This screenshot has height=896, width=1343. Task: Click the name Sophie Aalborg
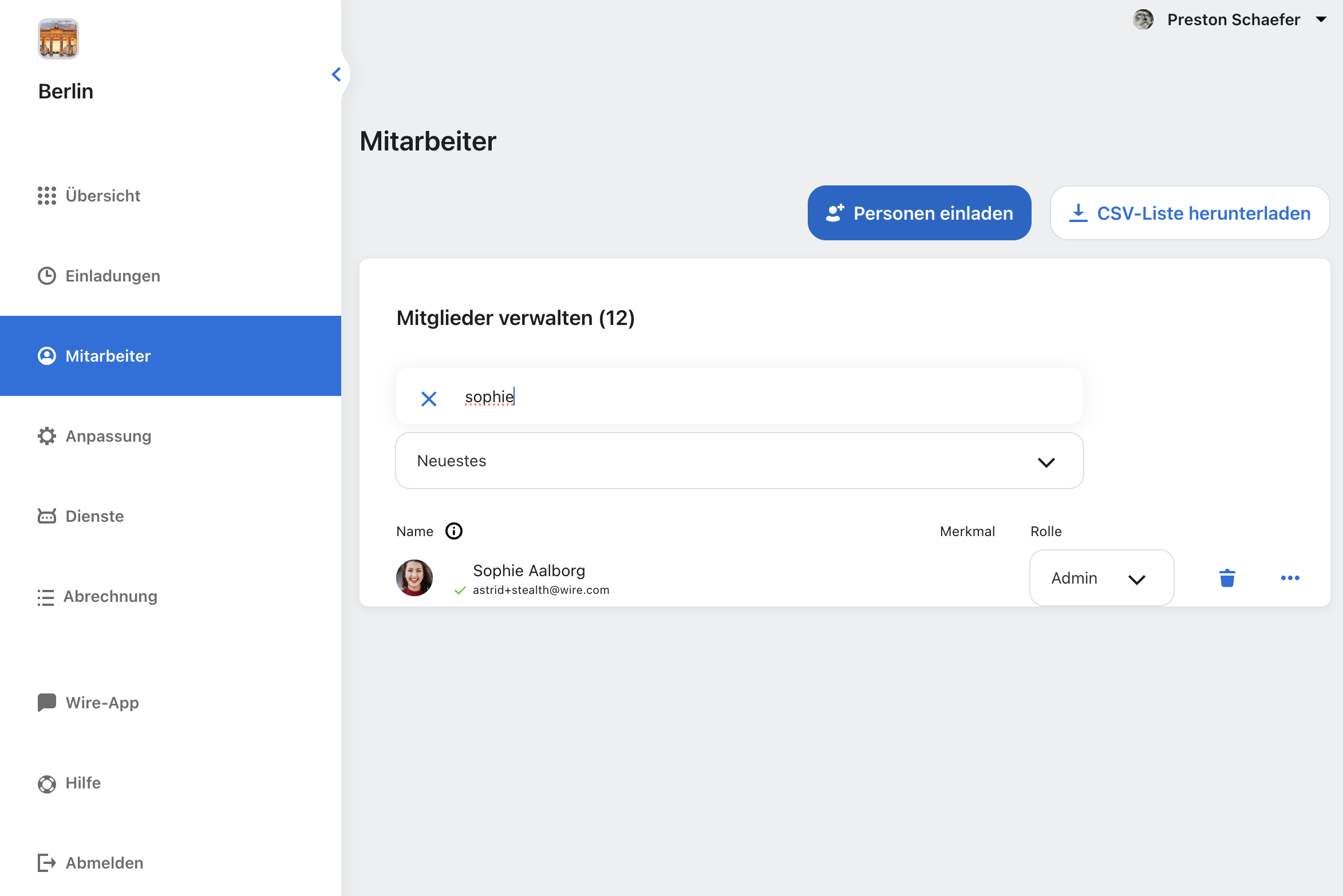(529, 570)
